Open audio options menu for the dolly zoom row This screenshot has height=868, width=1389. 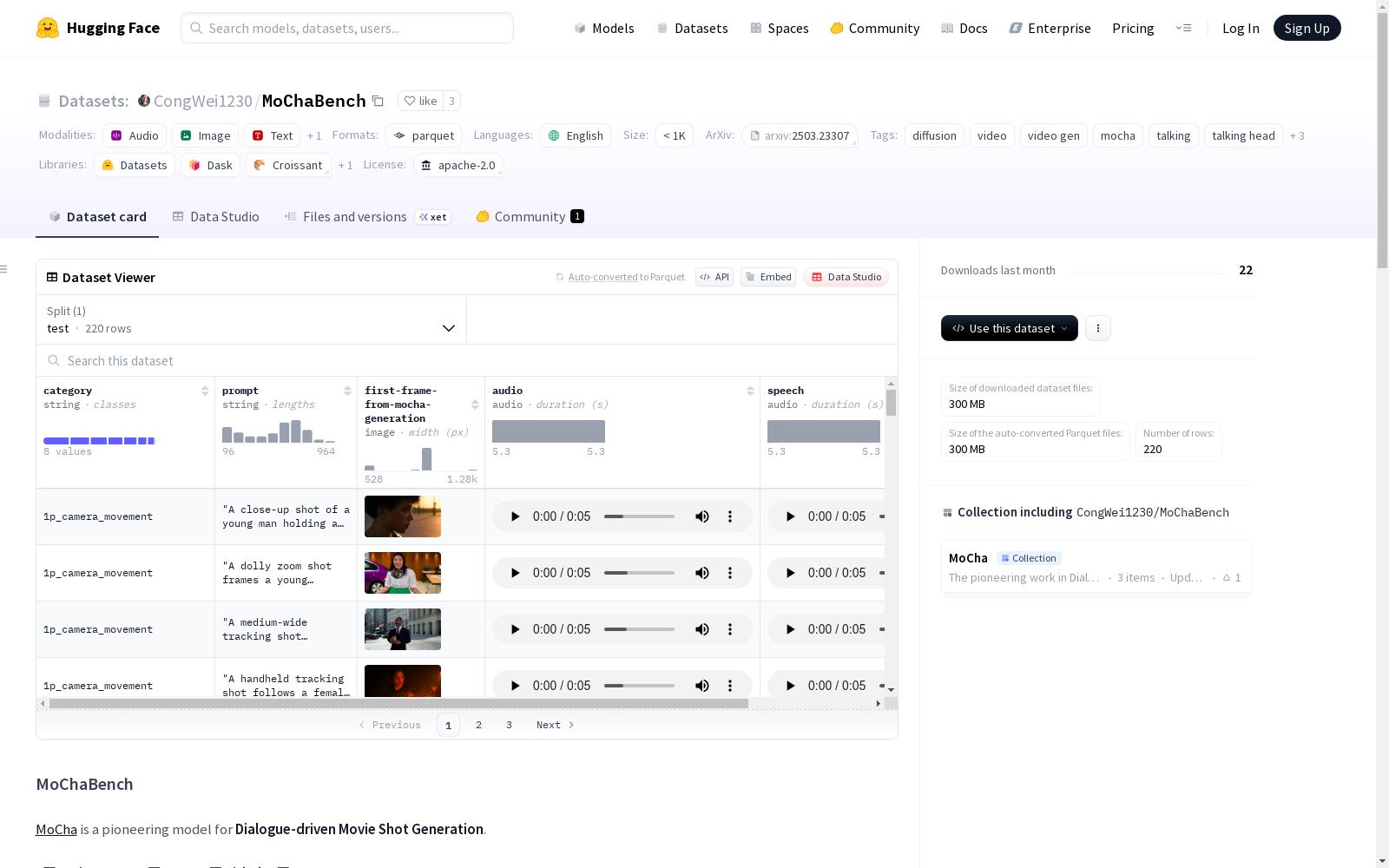click(730, 573)
